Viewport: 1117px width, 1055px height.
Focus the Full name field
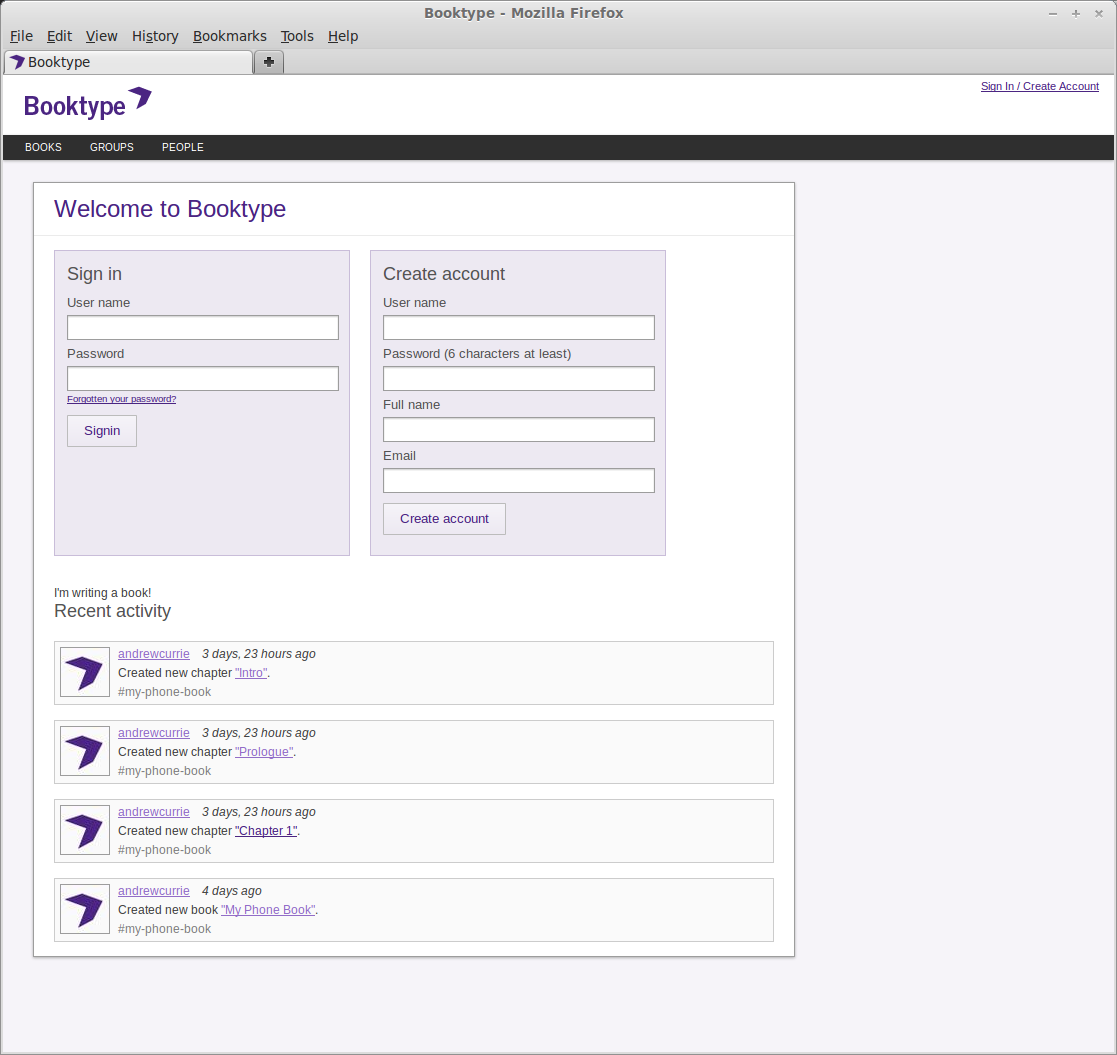coord(519,430)
